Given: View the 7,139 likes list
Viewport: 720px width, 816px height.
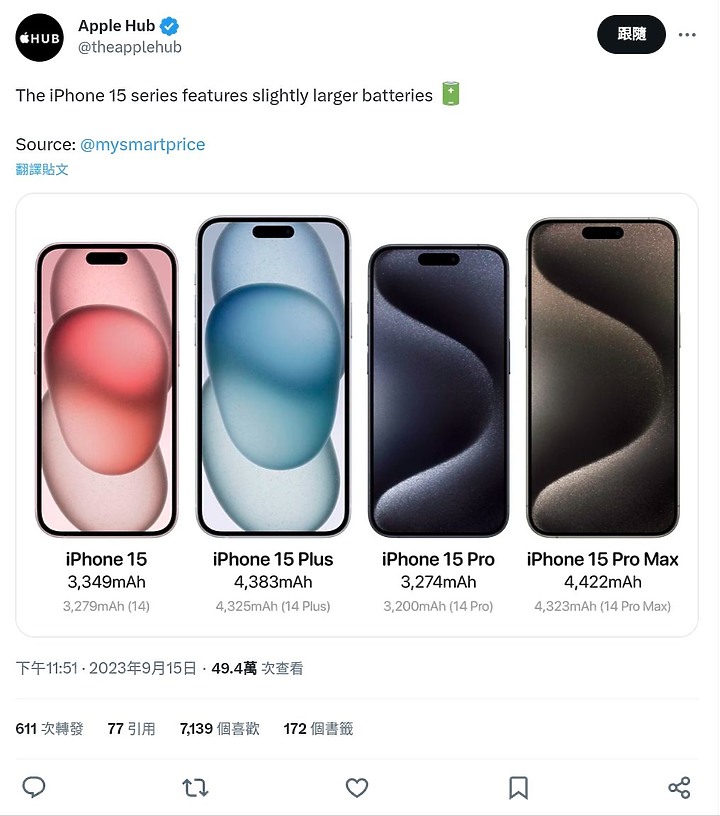Looking at the screenshot, I should click(x=220, y=729).
